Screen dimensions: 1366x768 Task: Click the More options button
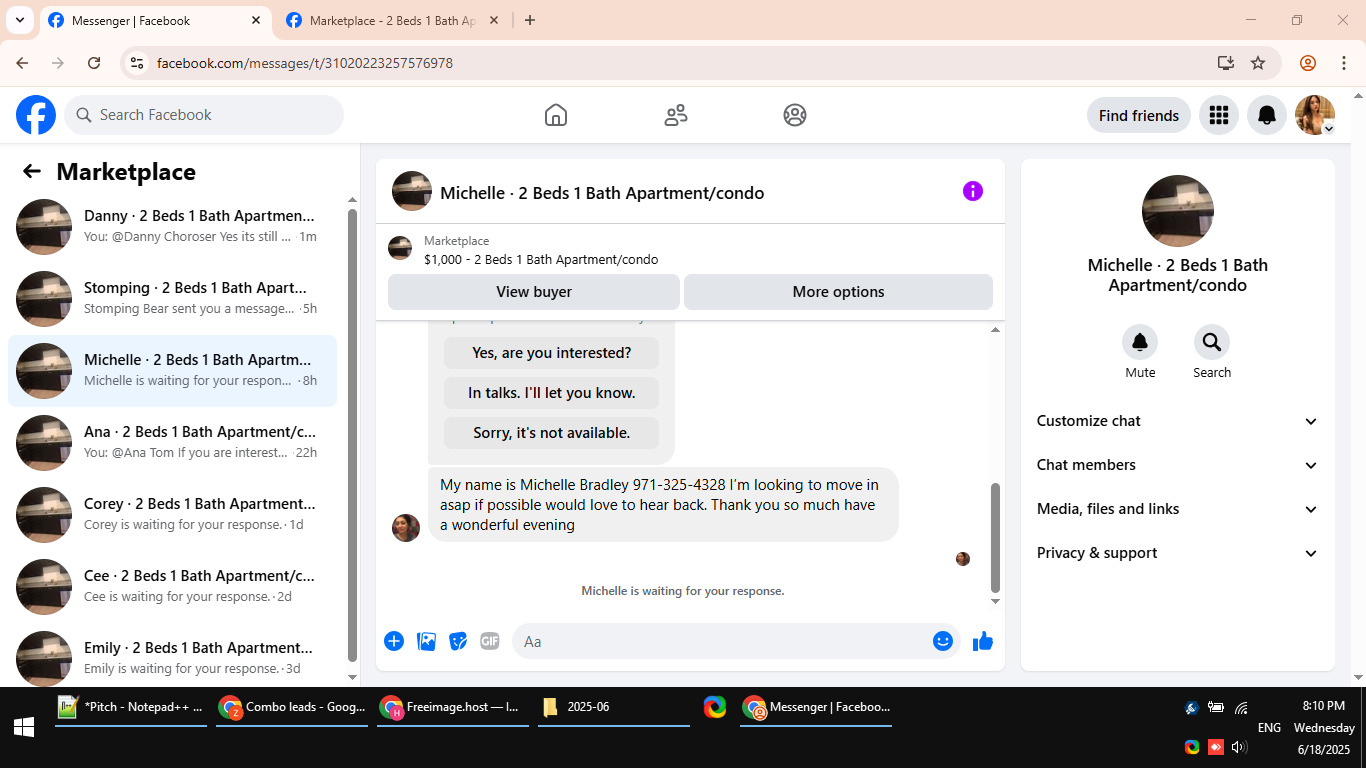coord(838,292)
